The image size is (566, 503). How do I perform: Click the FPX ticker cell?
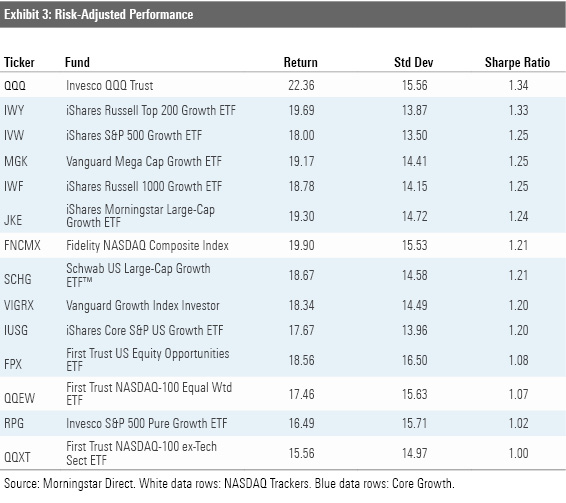(x=13, y=364)
